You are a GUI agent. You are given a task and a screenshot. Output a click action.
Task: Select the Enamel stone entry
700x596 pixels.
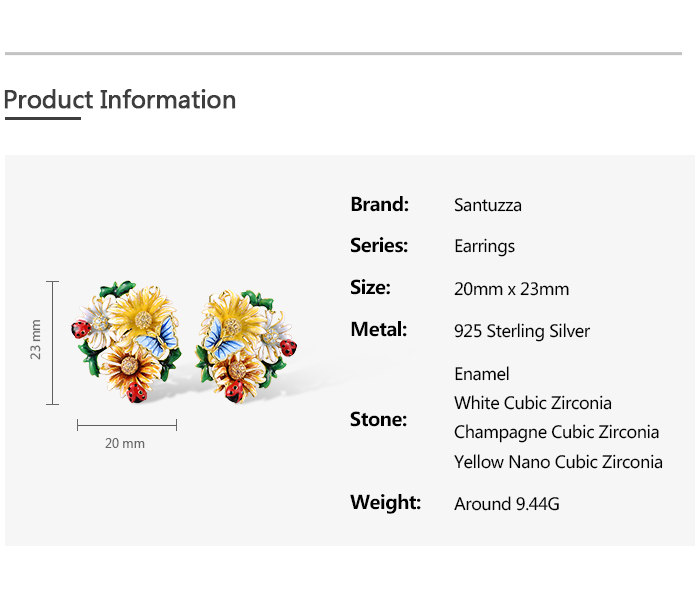482,374
